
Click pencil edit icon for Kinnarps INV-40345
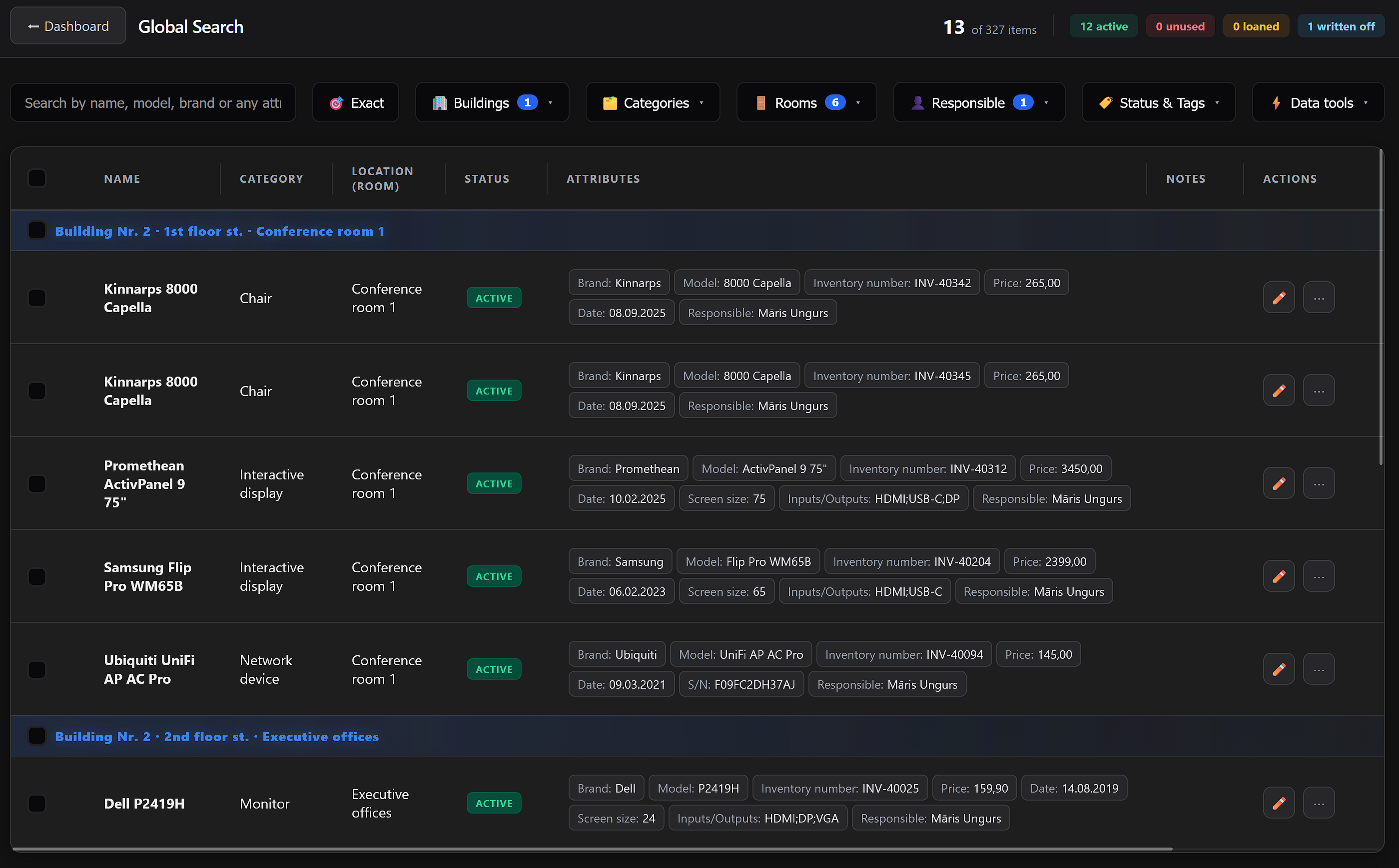1279,391
